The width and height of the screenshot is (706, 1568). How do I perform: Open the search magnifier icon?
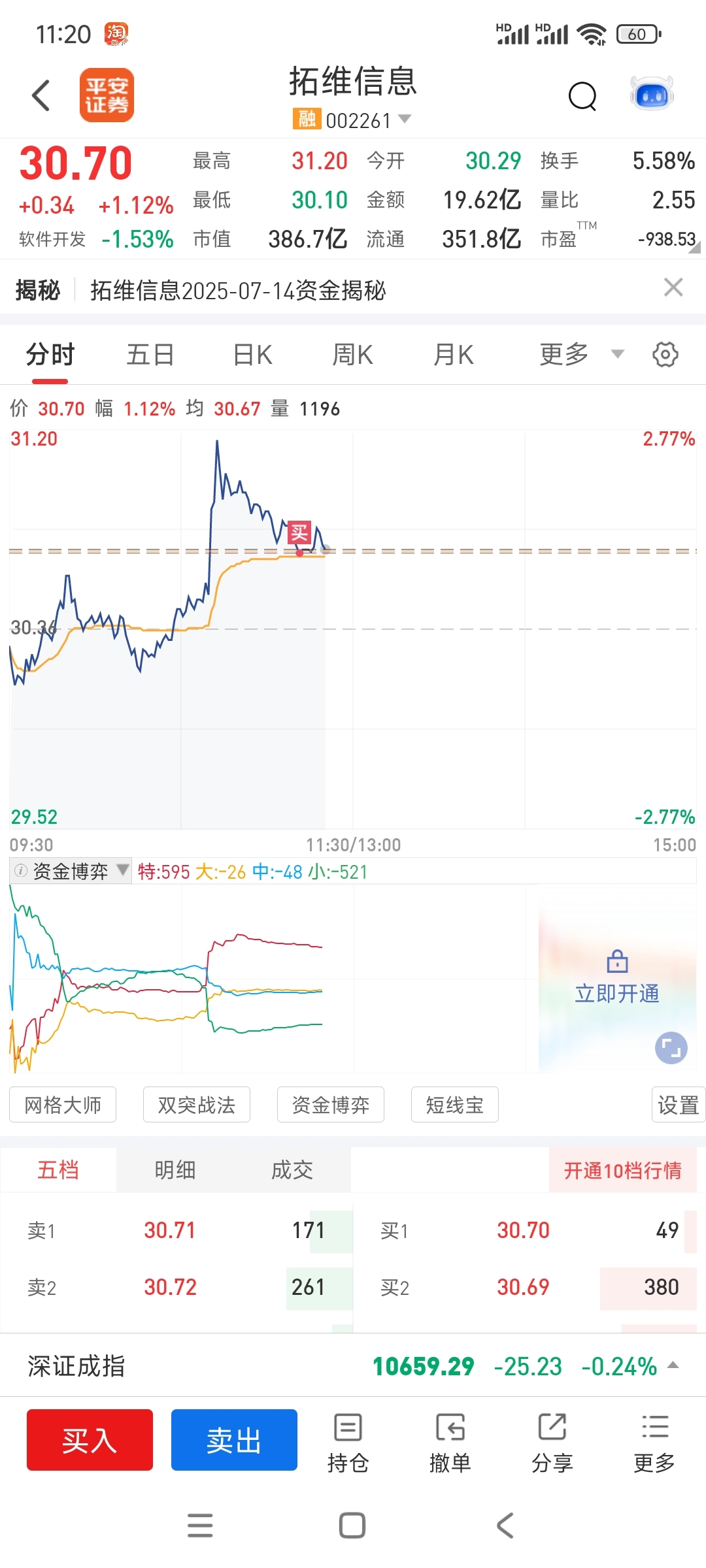pyautogui.click(x=582, y=97)
